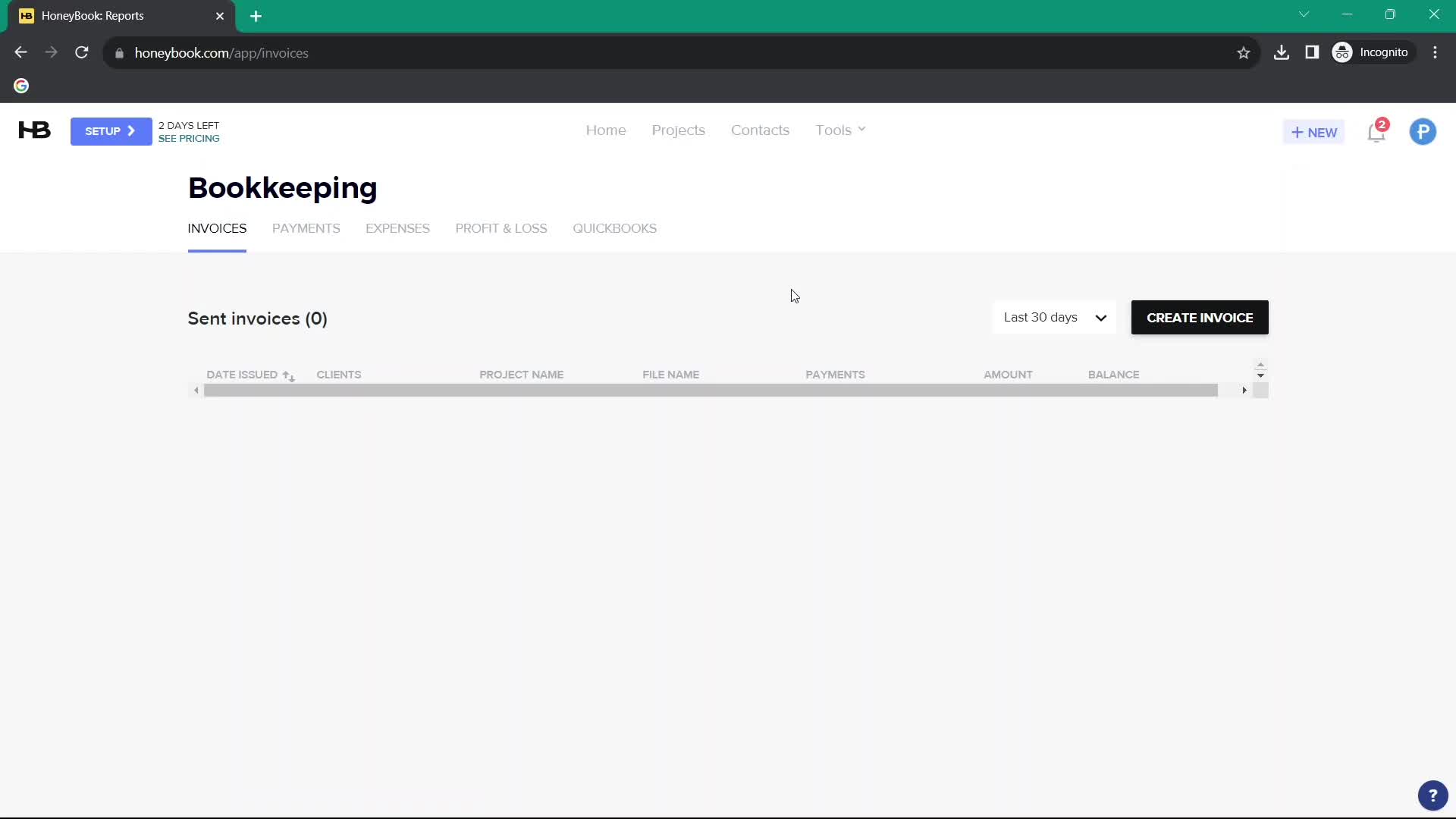Expand the DATE ISSUED sort arrow

(x=289, y=375)
